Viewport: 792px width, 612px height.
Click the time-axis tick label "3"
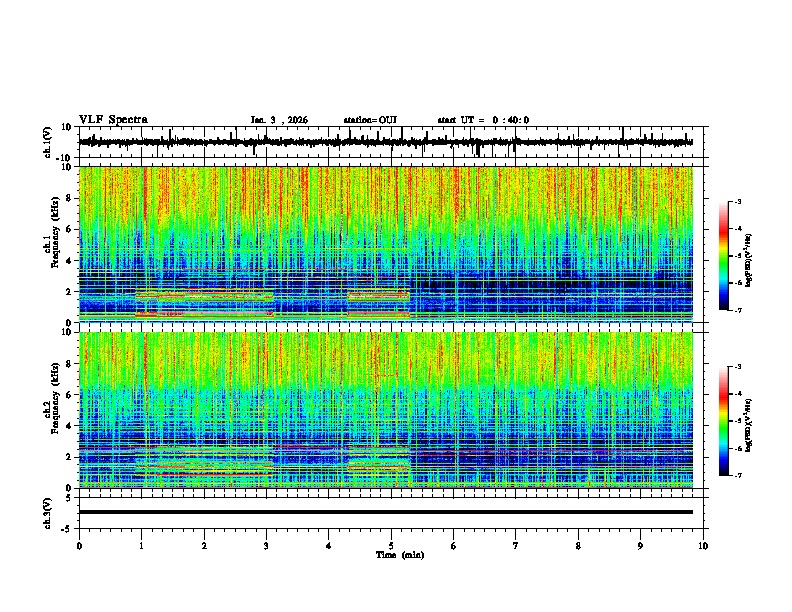266,546
